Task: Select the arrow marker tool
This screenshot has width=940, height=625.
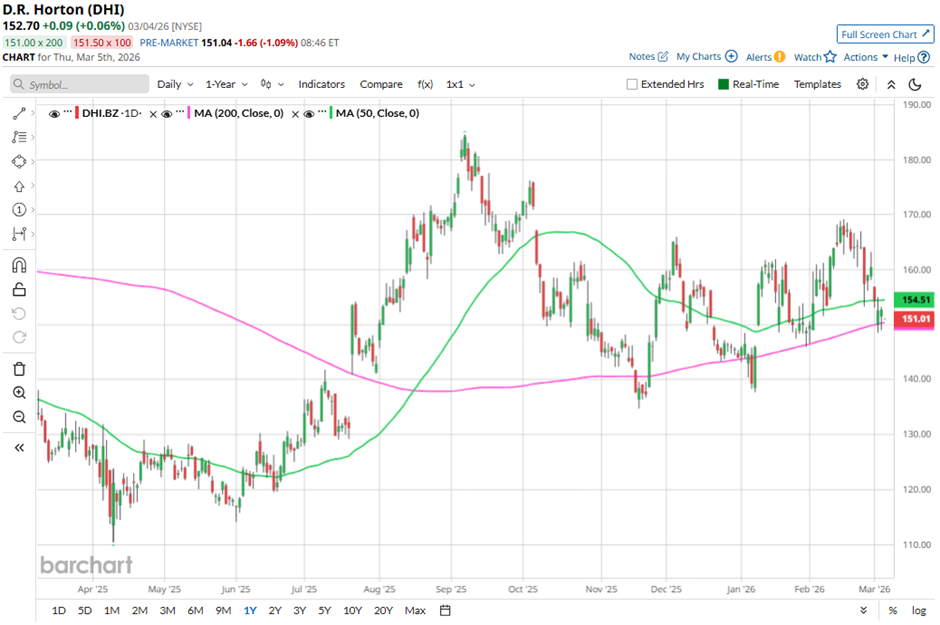Action: point(19,186)
